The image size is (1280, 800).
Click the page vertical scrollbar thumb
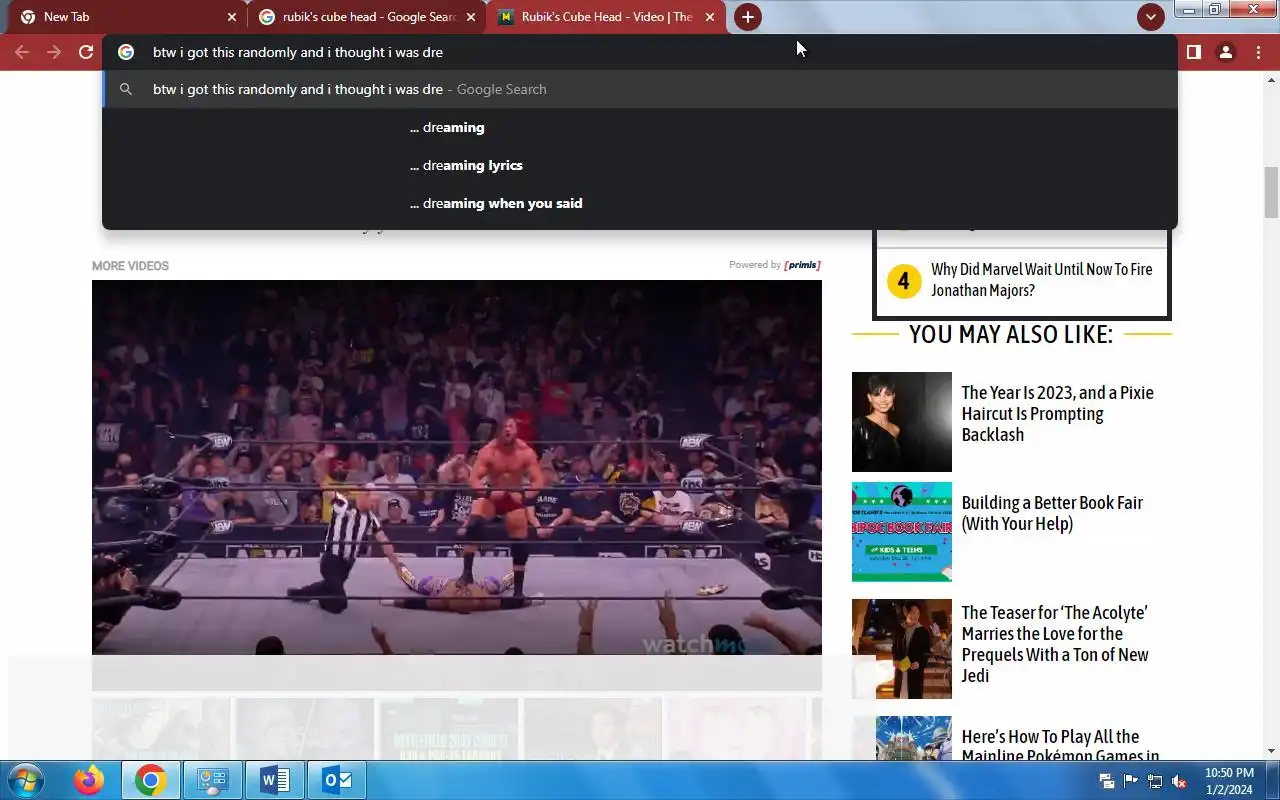pyautogui.click(x=1271, y=192)
